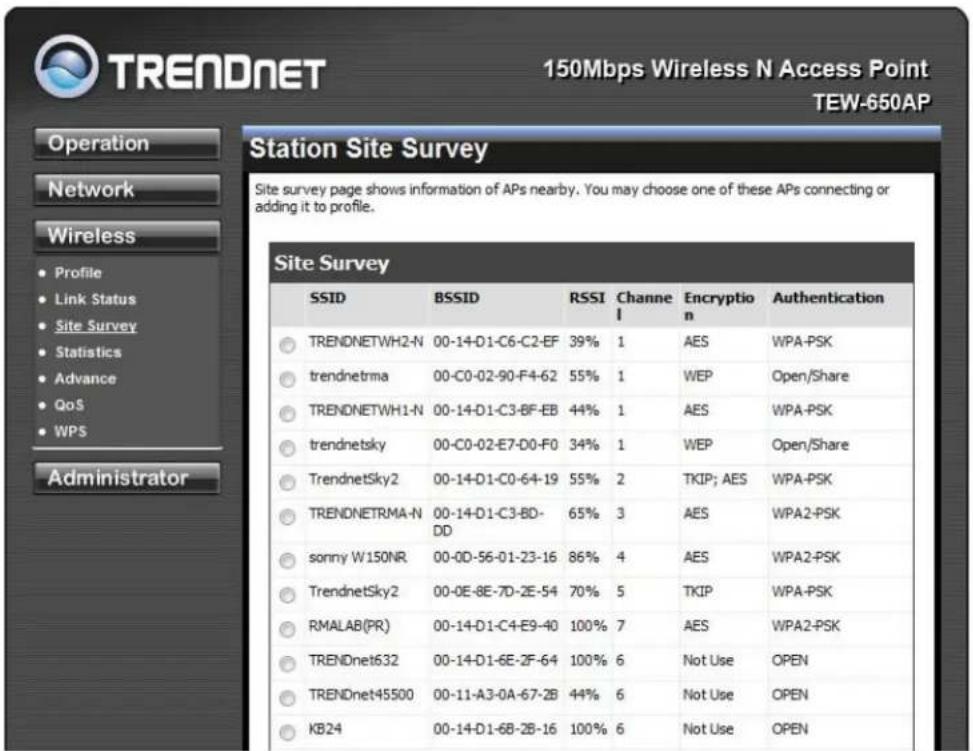Click the RSSI column header
The height and width of the screenshot is (751, 973).
[x=586, y=298]
